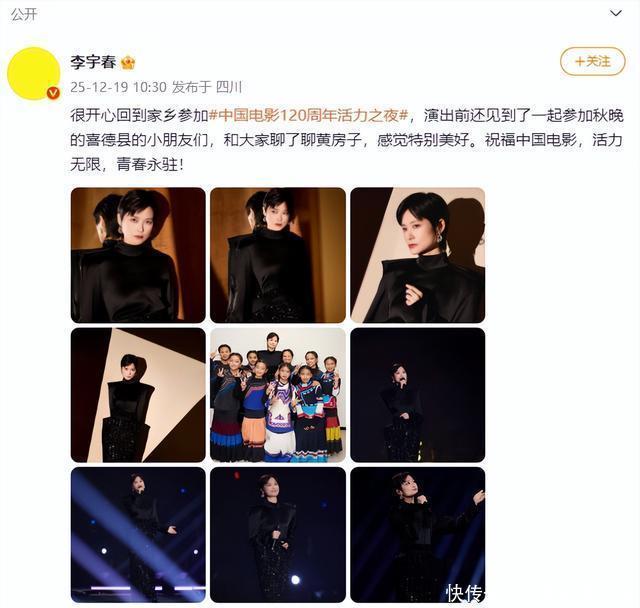Screen dimensions: 640x608
Task: Open the #中国电影120周年活力之夜# hashtag
Action: click(308, 116)
